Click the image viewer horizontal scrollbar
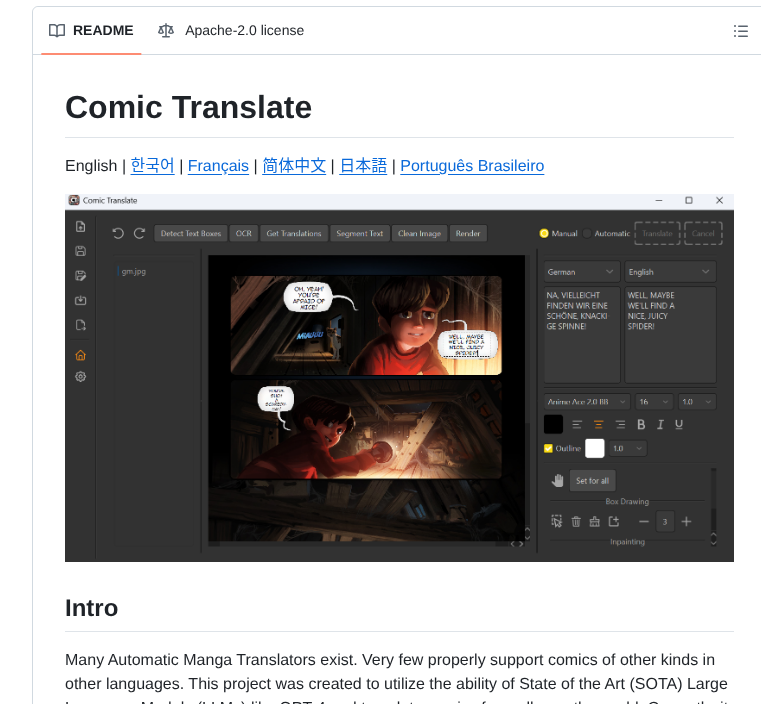Viewport: 761px width, 704px height. 359,544
